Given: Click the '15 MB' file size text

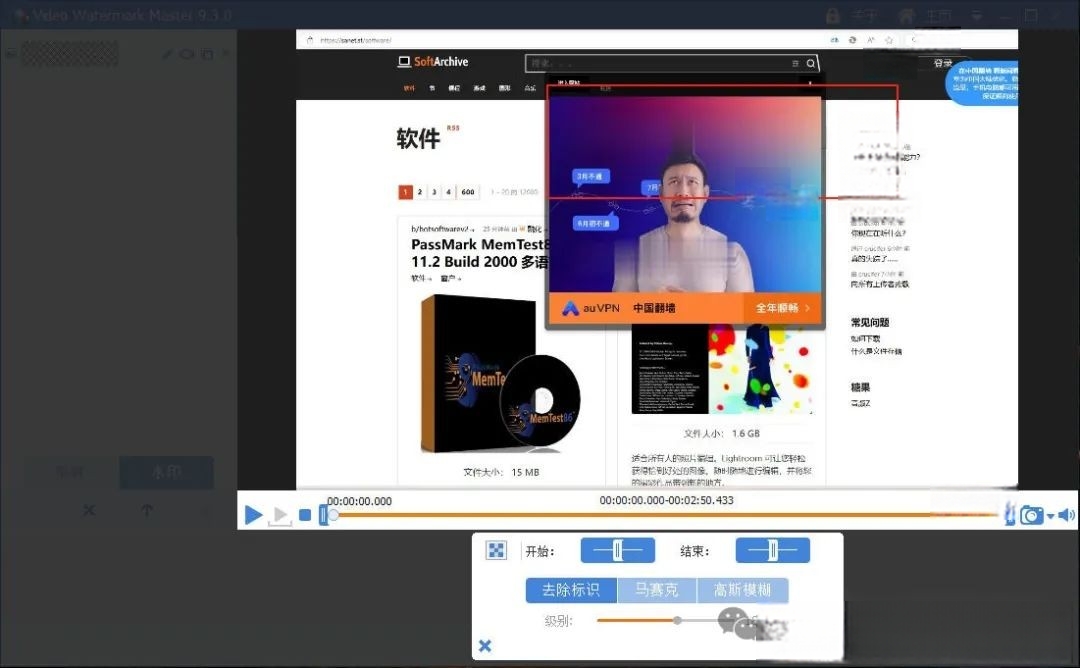Looking at the screenshot, I should [x=526, y=472].
